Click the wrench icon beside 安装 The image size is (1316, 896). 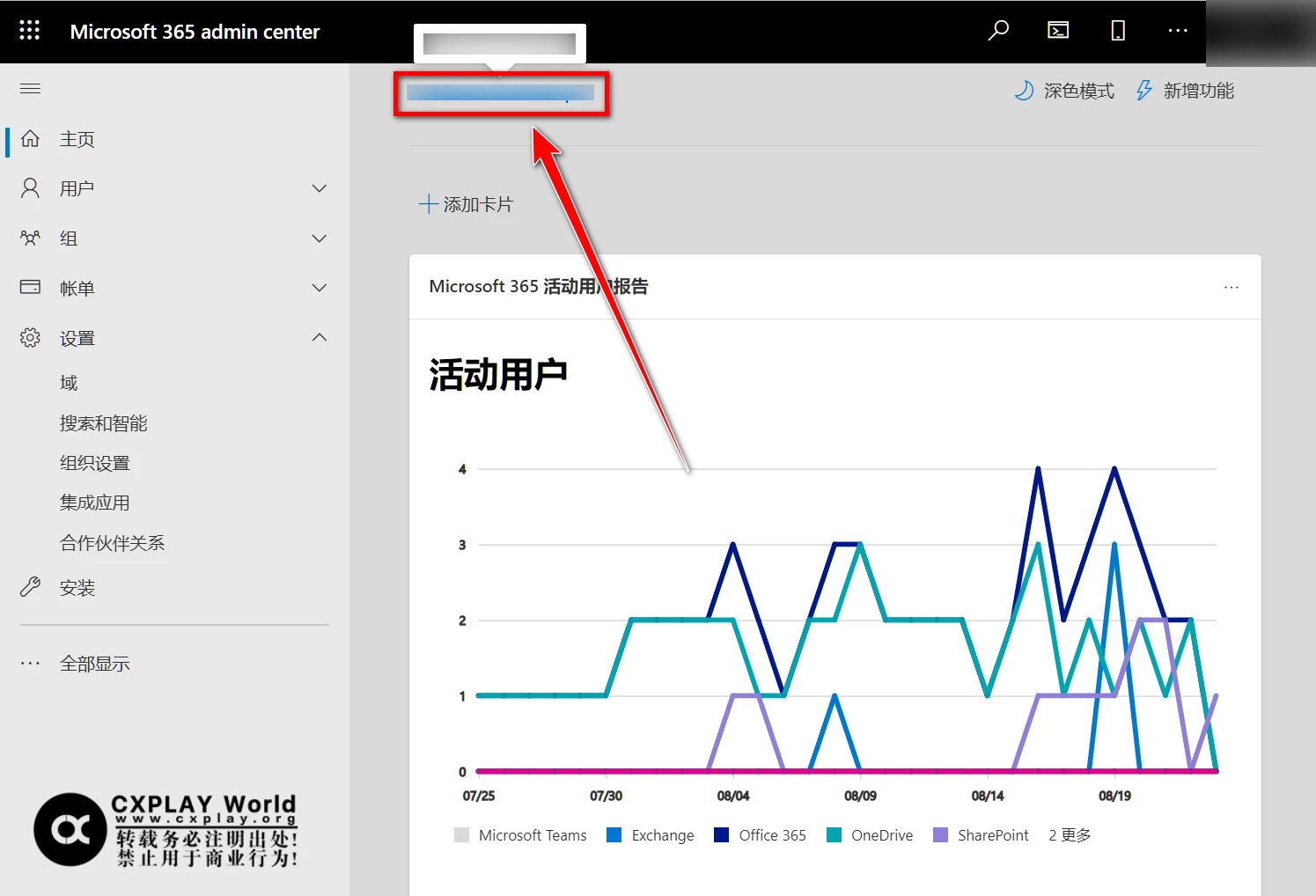pyautogui.click(x=30, y=587)
